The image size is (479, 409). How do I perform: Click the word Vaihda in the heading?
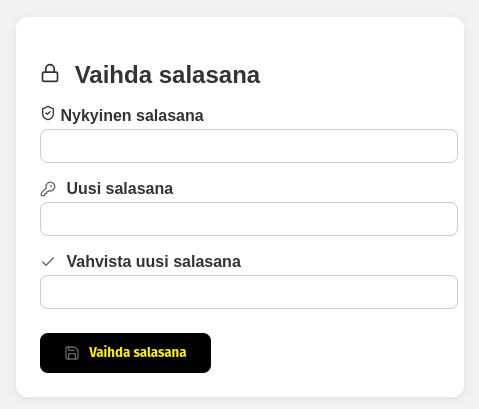[114, 75]
